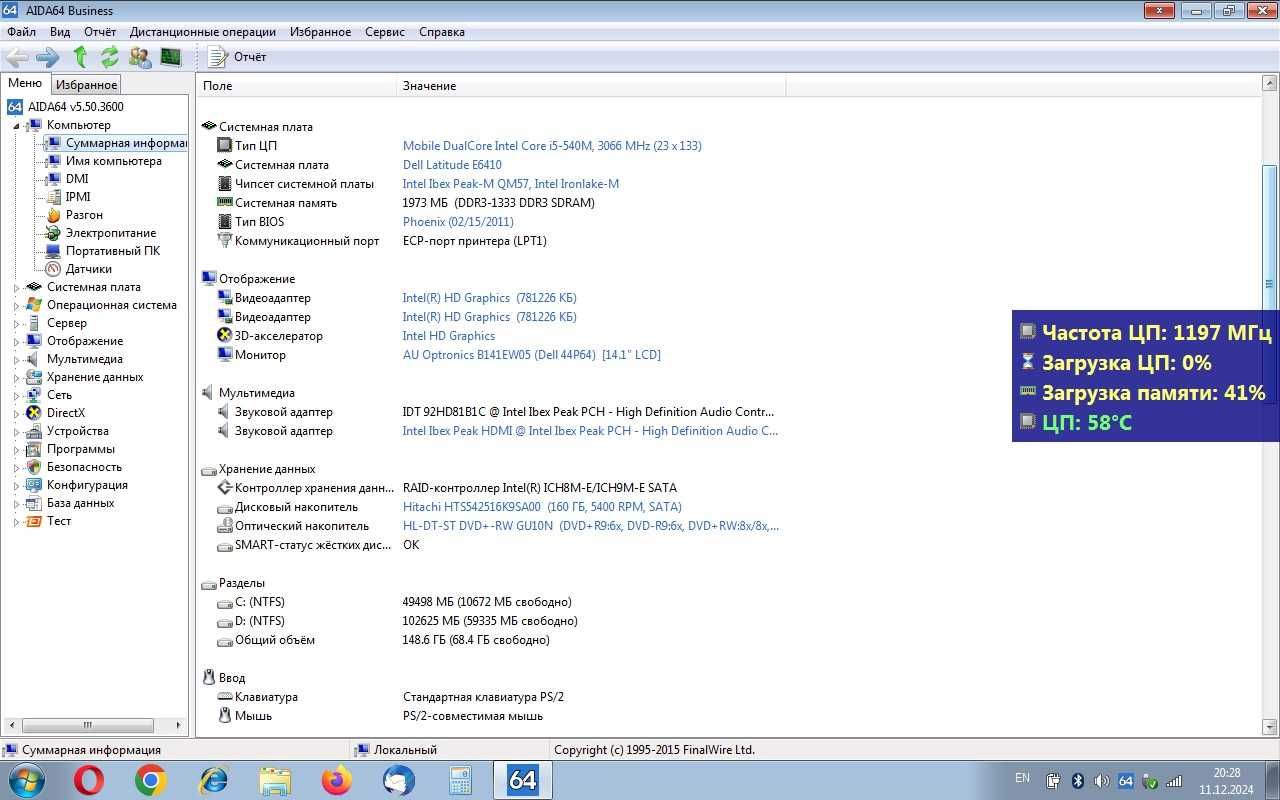This screenshot has width=1280, height=800.
Task: Expand the Мультимедиа tree node
Action: coord(16,360)
